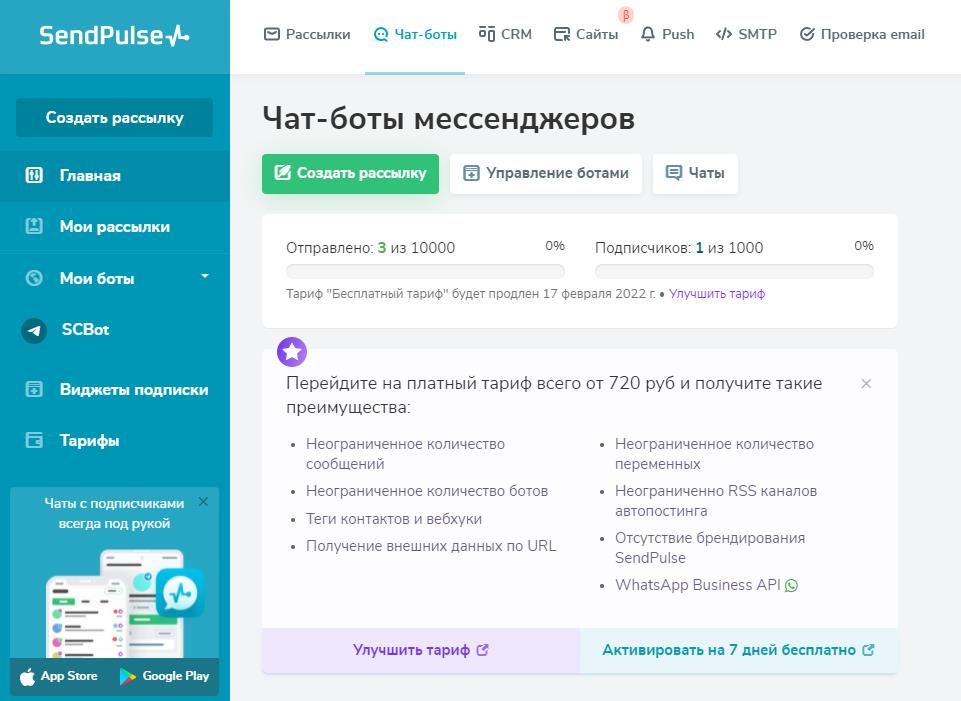Click 'Теги контактов и вебхуки' text
This screenshot has width=961, height=701.
point(394,519)
